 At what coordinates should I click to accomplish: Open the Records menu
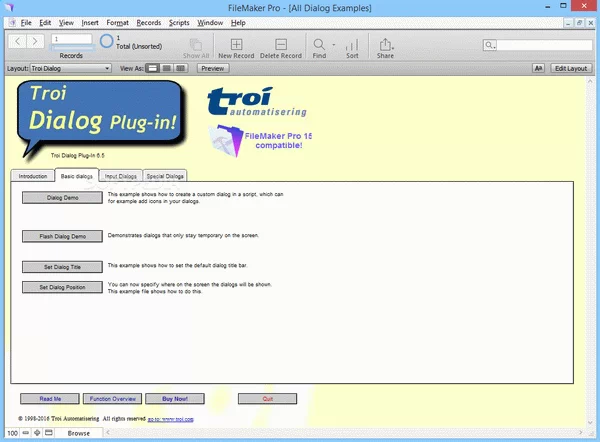click(149, 23)
